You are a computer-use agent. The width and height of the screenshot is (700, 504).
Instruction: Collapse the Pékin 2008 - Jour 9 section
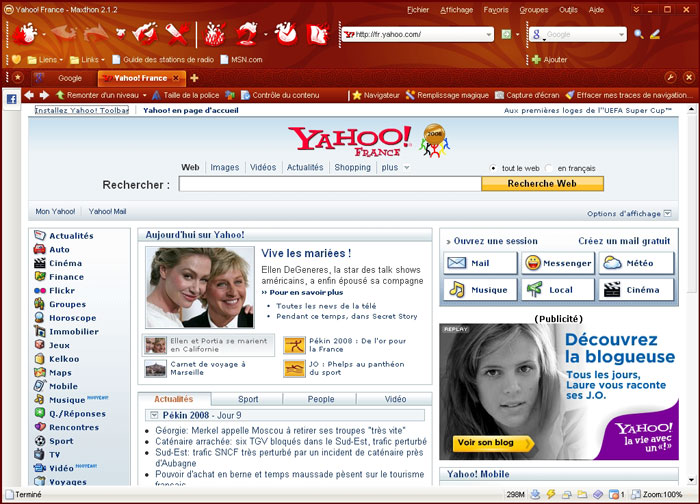click(x=154, y=415)
